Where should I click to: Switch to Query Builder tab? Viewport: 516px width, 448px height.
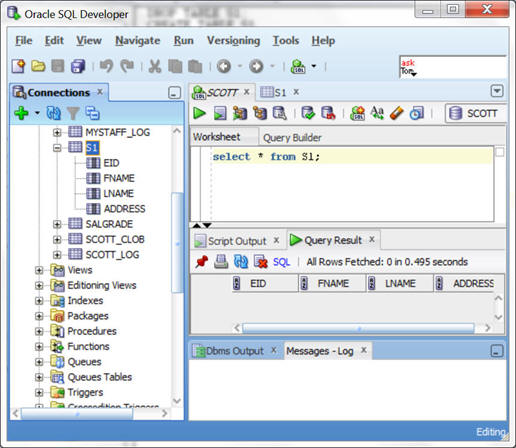coord(292,138)
